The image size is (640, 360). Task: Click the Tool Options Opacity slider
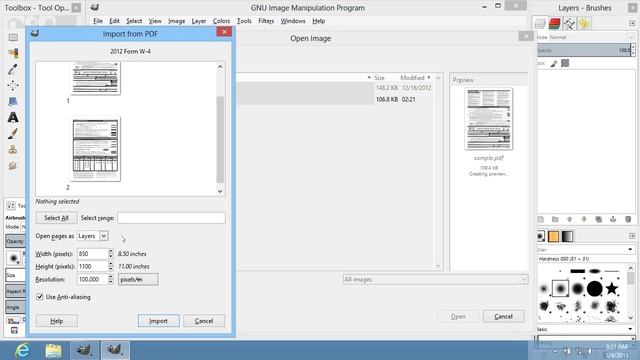[x=16, y=241]
